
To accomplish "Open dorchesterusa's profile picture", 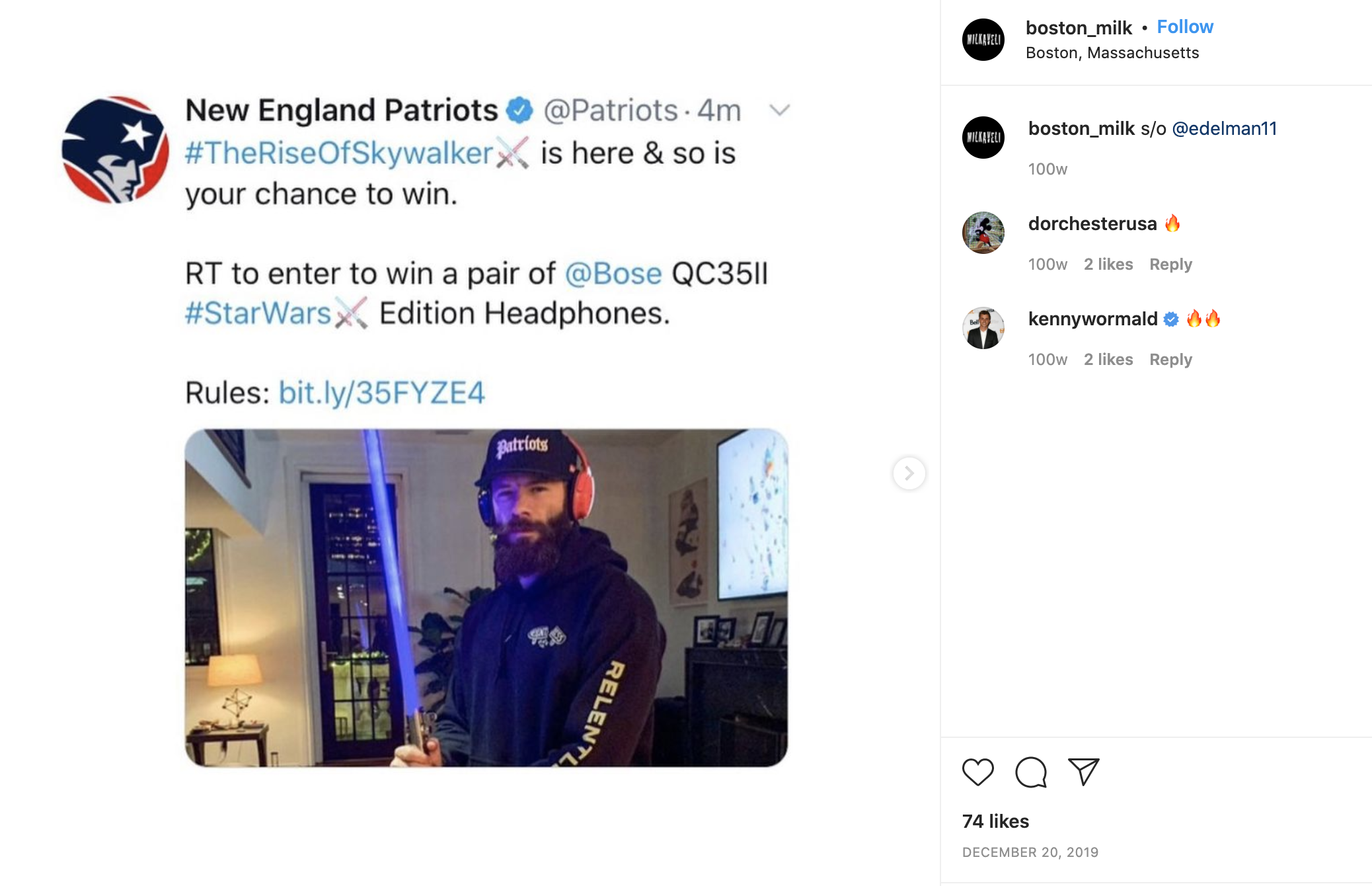I will (983, 233).
